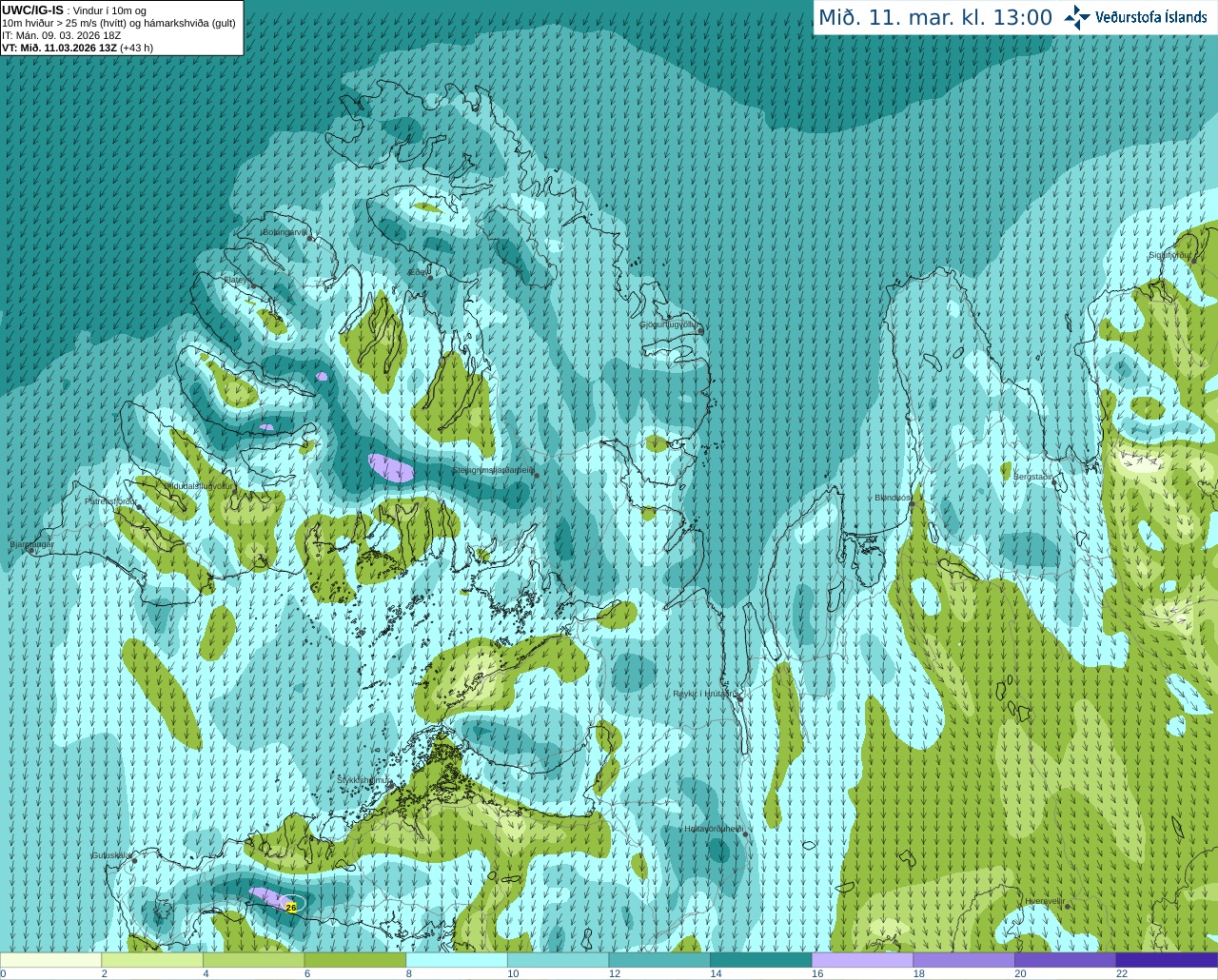Click the Patreksfjörður station dot
The width and height of the screenshot is (1218, 980).
[140, 507]
